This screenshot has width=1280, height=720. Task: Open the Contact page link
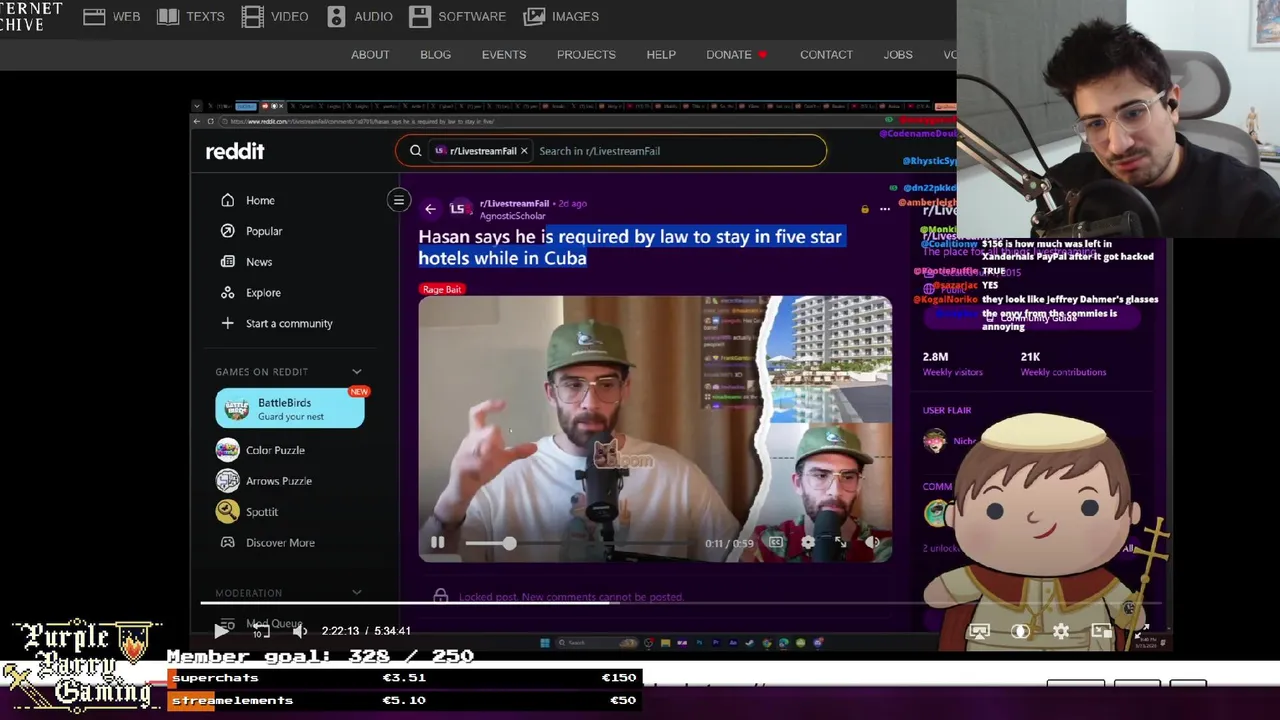826,55
